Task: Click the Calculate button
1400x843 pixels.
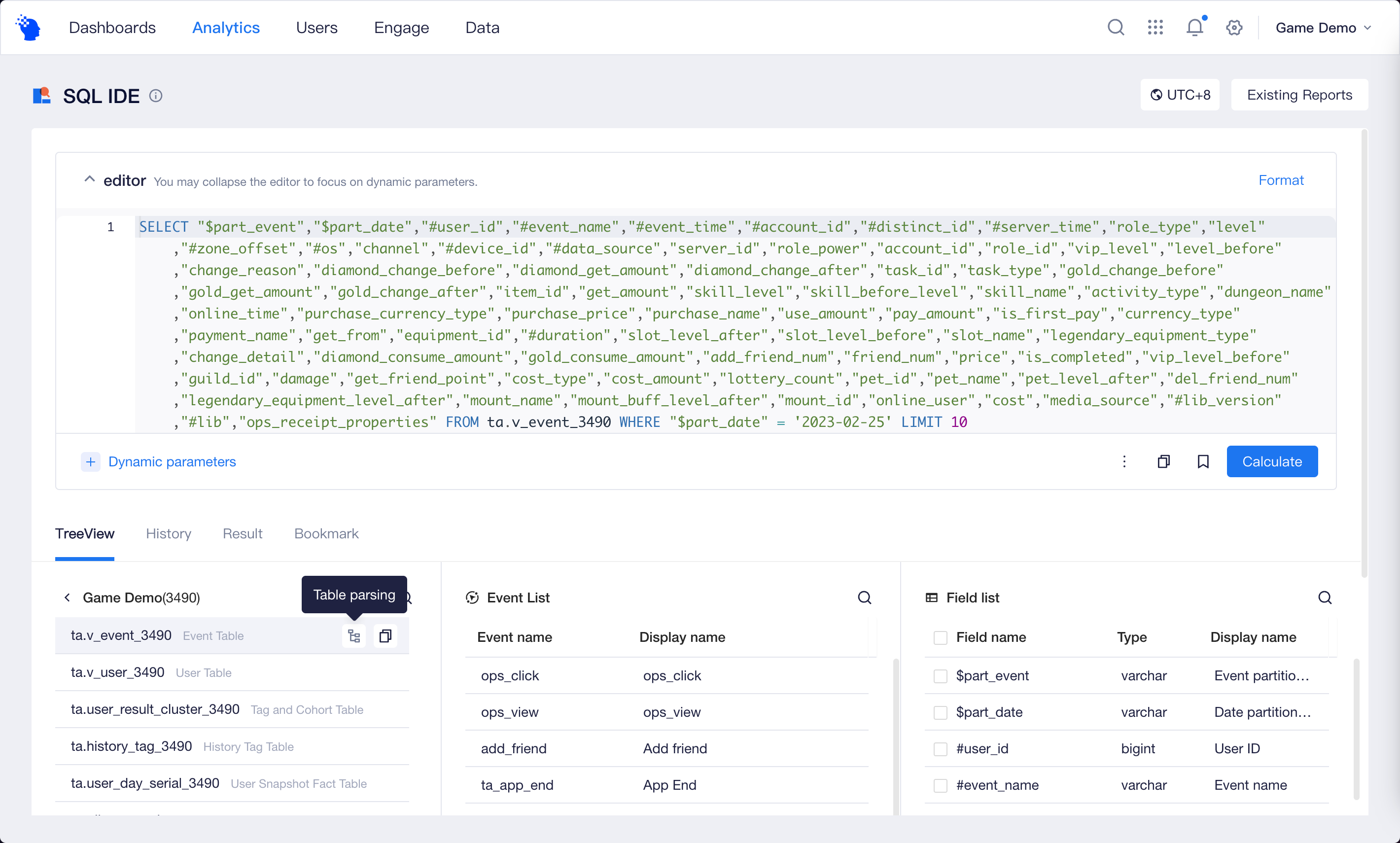Action: click(x=1272, y=461)
